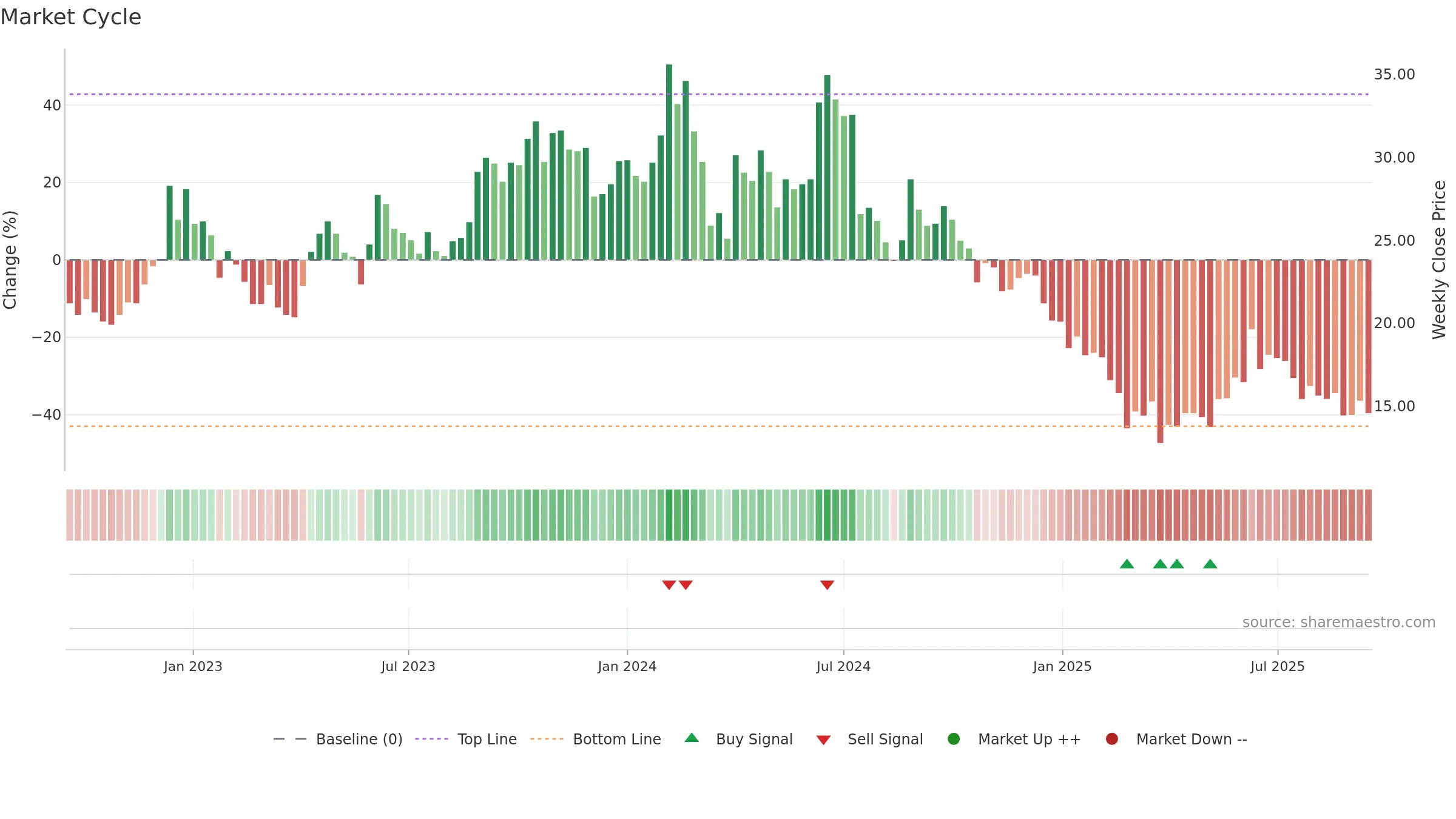Click the orange dotted Bottom Line sample in legend
Image resolution: width=1456 pixels, height=819 pixels.
click(547, 739)
